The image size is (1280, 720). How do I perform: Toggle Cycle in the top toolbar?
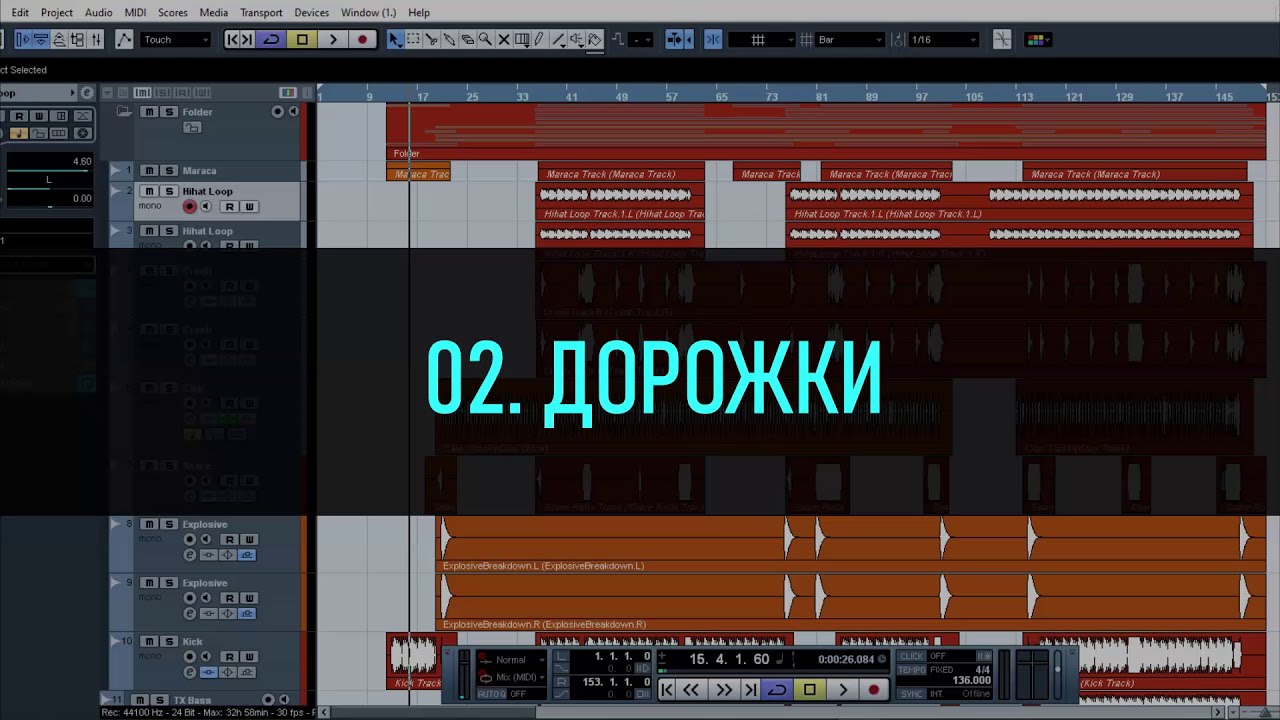271,40
